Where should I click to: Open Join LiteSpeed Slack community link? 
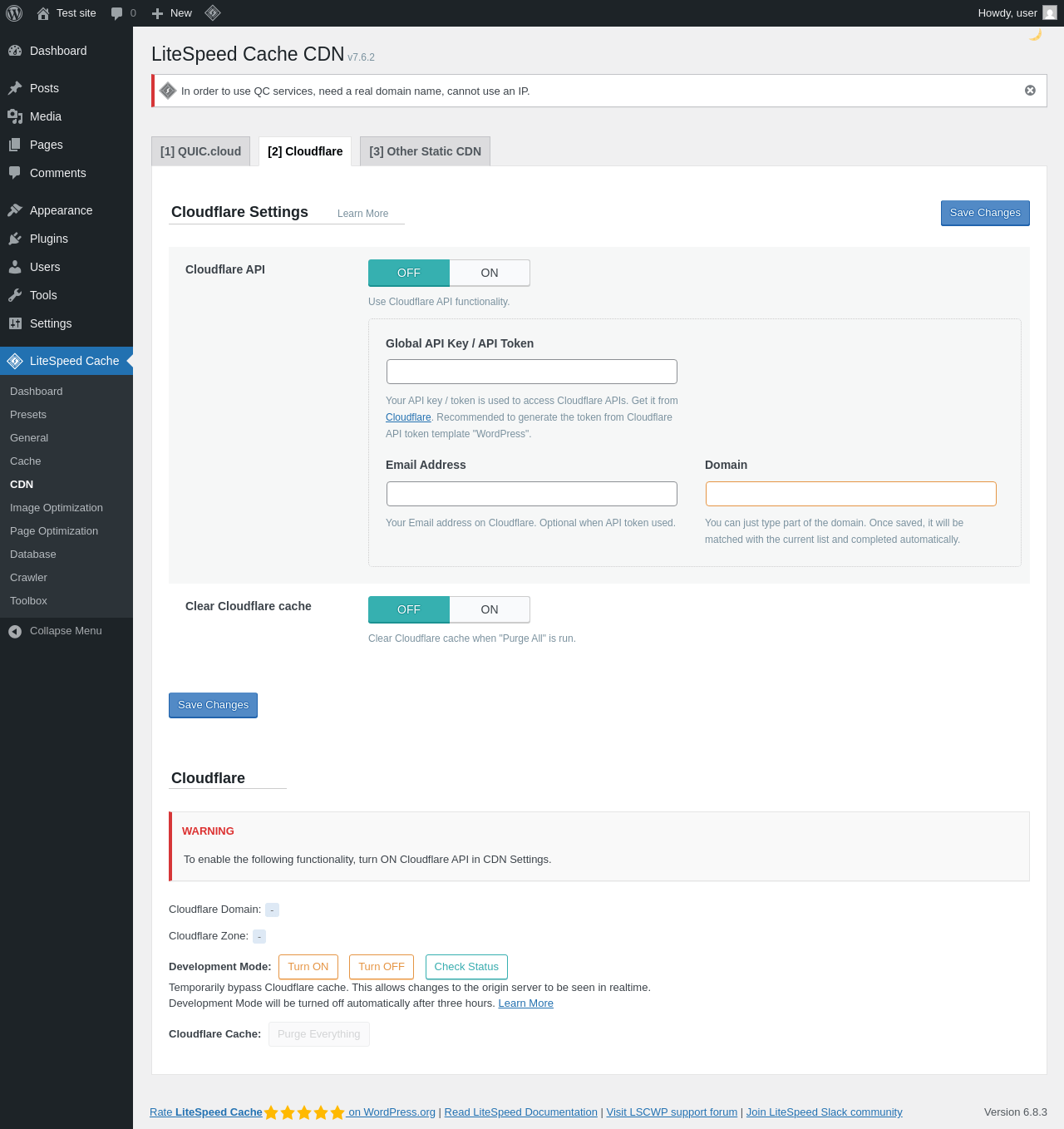(824, 1112)
